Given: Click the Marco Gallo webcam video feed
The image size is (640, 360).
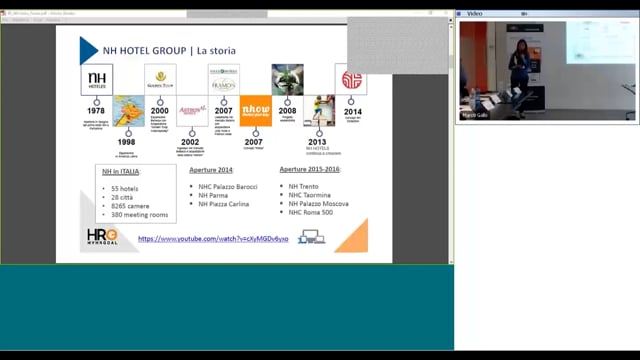Looking at the screenshot, I should click(547, 71).
